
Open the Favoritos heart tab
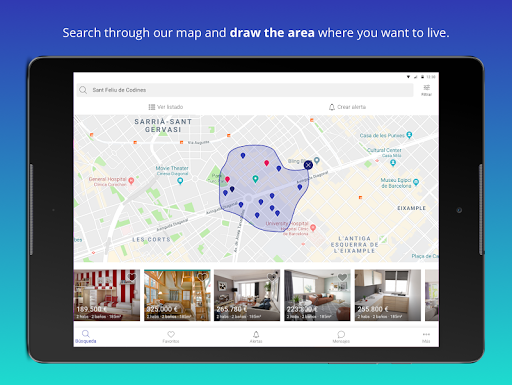[x=171, y=337]
